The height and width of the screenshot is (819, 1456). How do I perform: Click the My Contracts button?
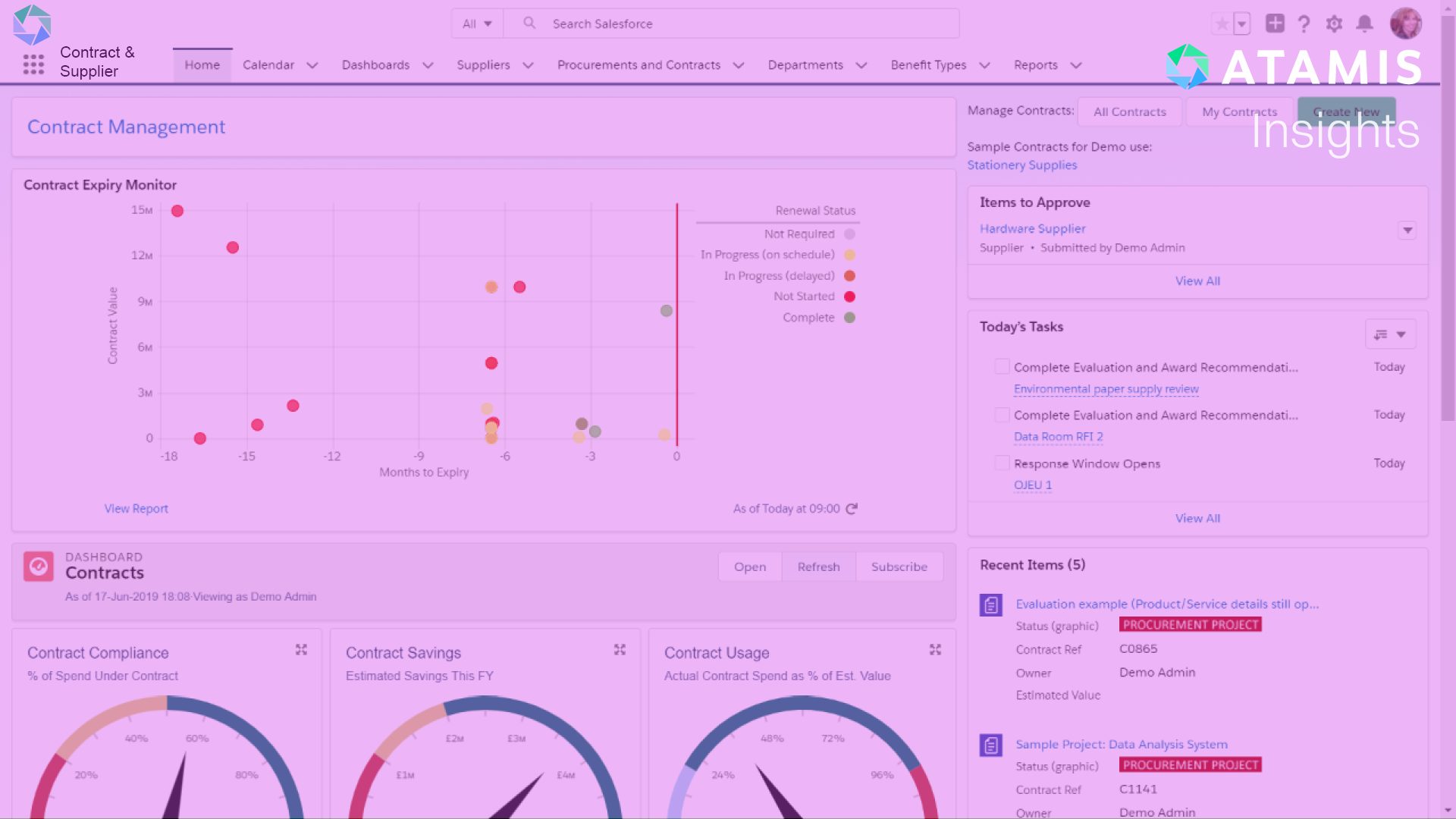point(1239,111)
